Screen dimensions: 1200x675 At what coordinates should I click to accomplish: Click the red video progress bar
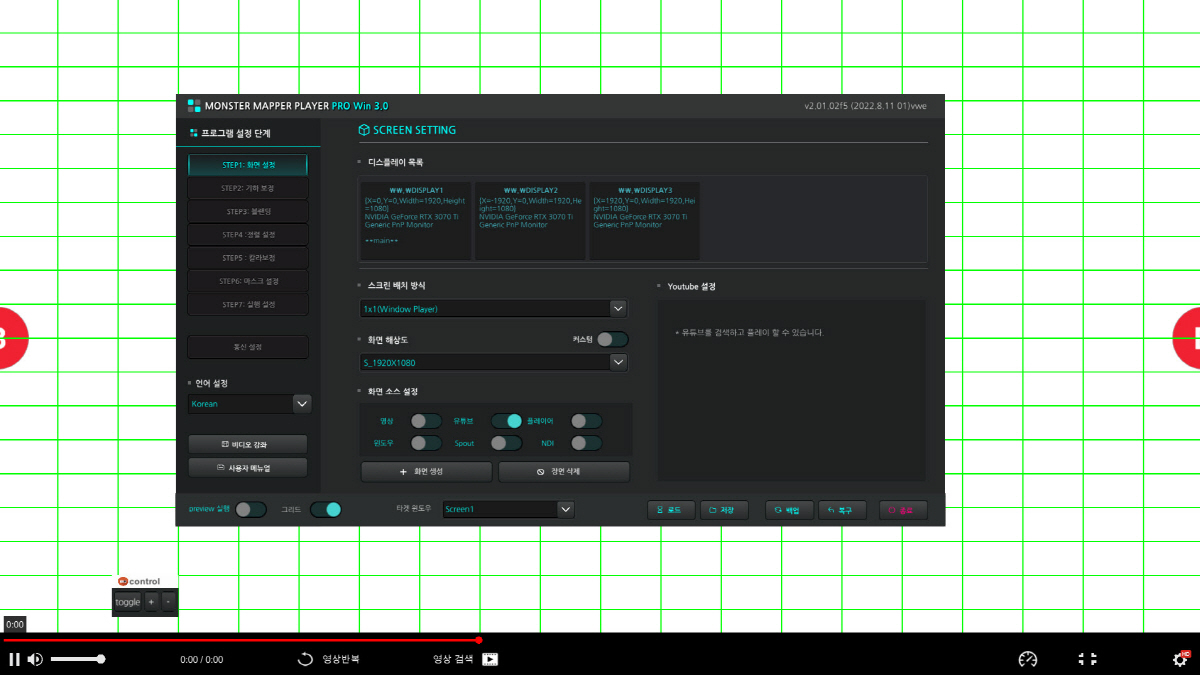point(240,639)
